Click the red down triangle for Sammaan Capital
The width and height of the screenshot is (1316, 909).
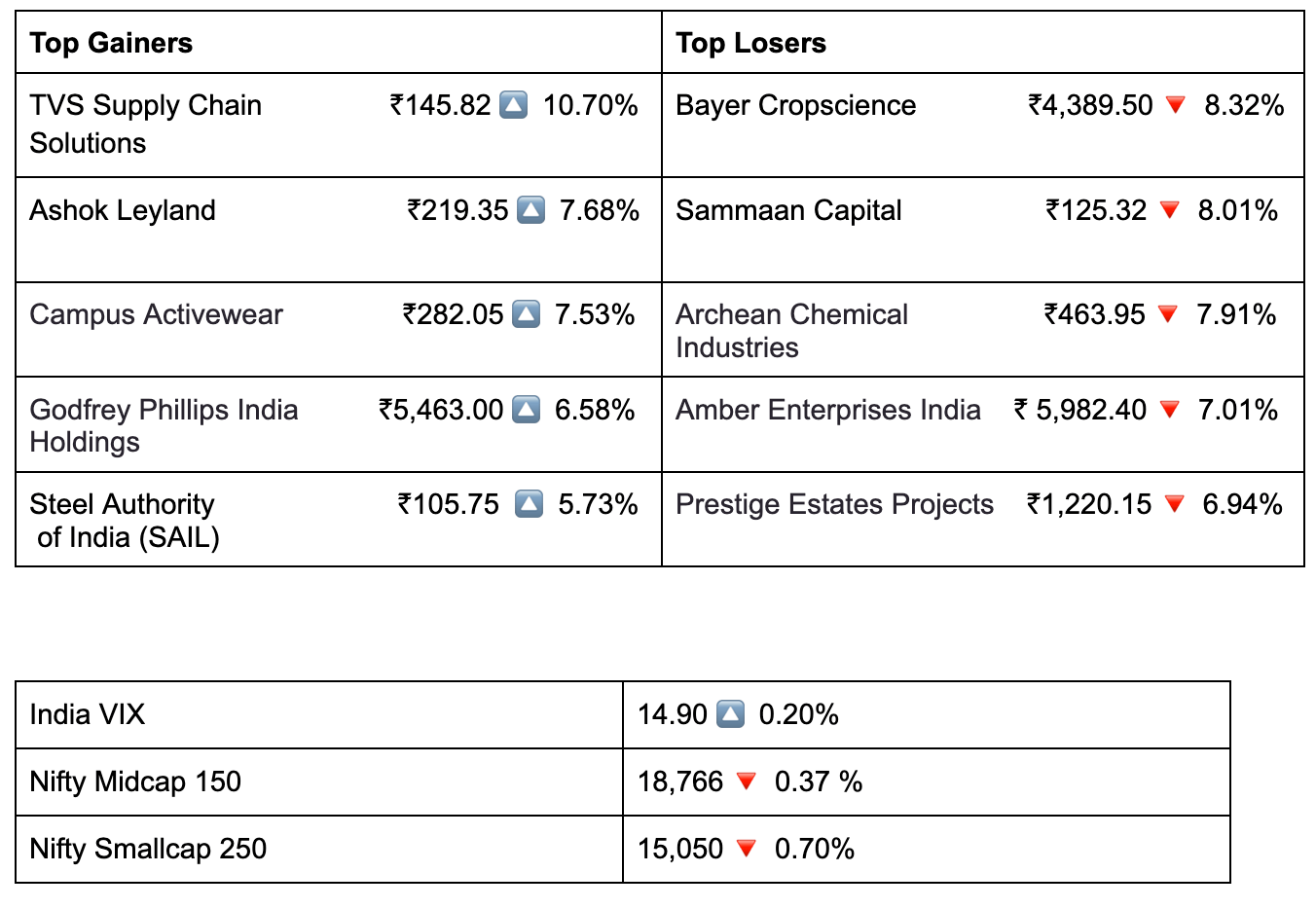1170,209
